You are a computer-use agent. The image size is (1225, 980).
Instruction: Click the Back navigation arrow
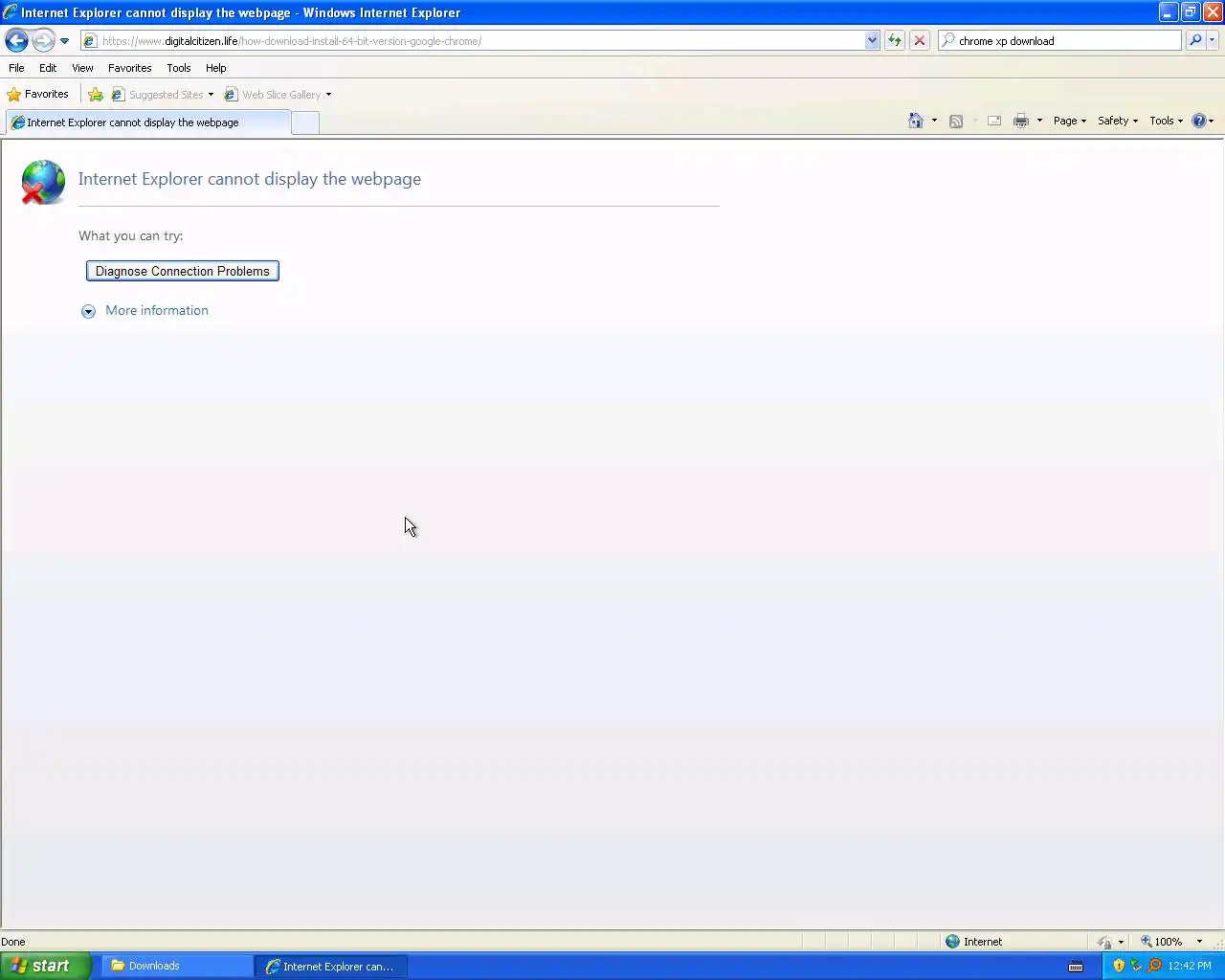point(16,40)
